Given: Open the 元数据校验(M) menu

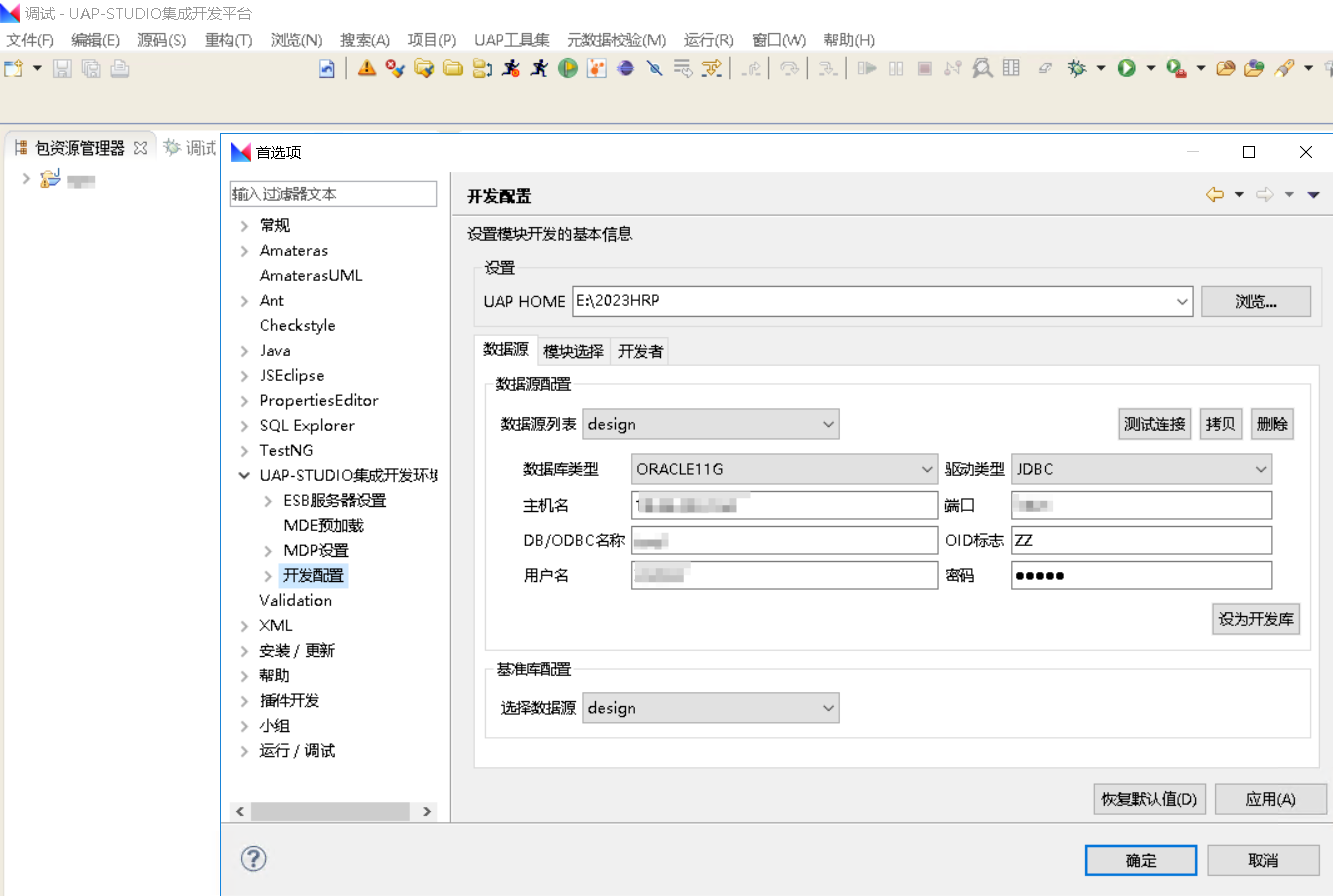Looking at the screenshot, I should (x=616, y=40).
